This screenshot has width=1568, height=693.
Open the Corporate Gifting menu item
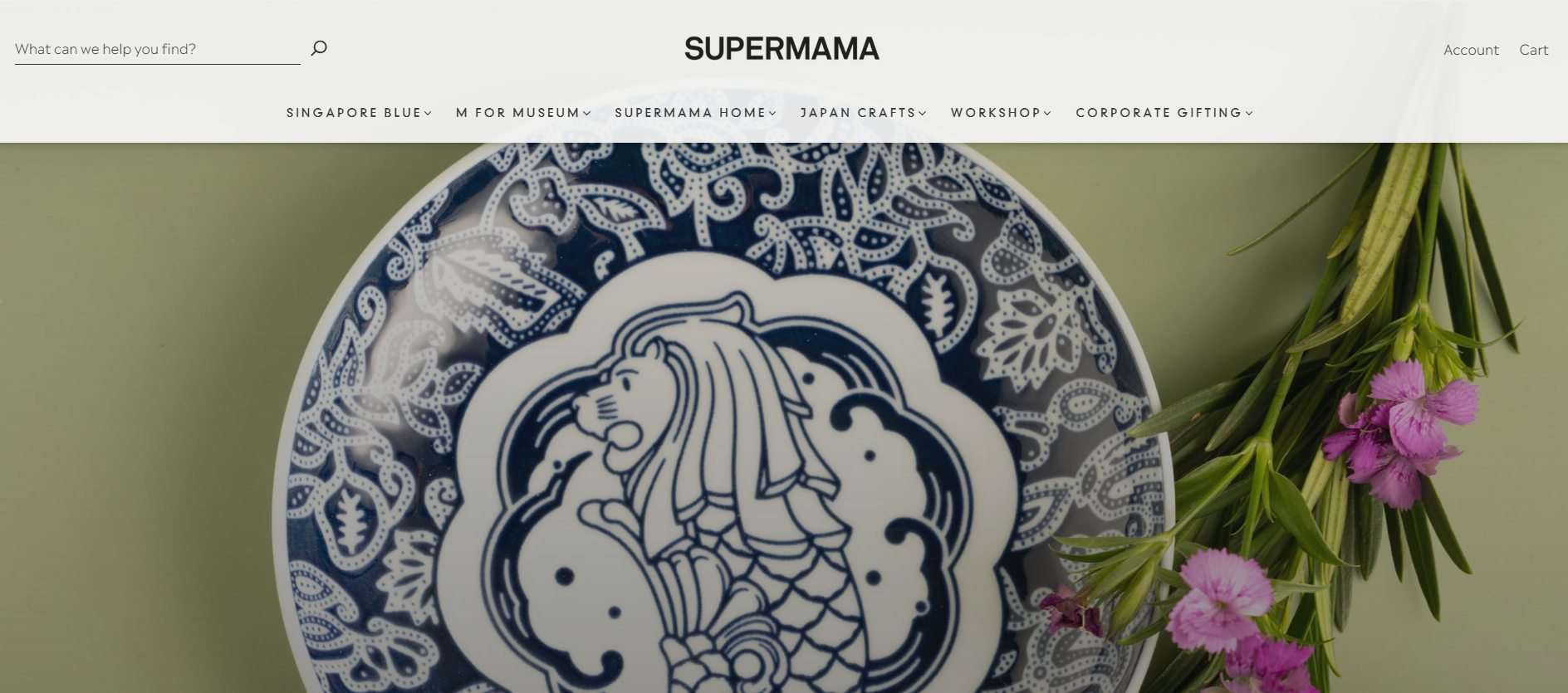[x=1159, y=113]
